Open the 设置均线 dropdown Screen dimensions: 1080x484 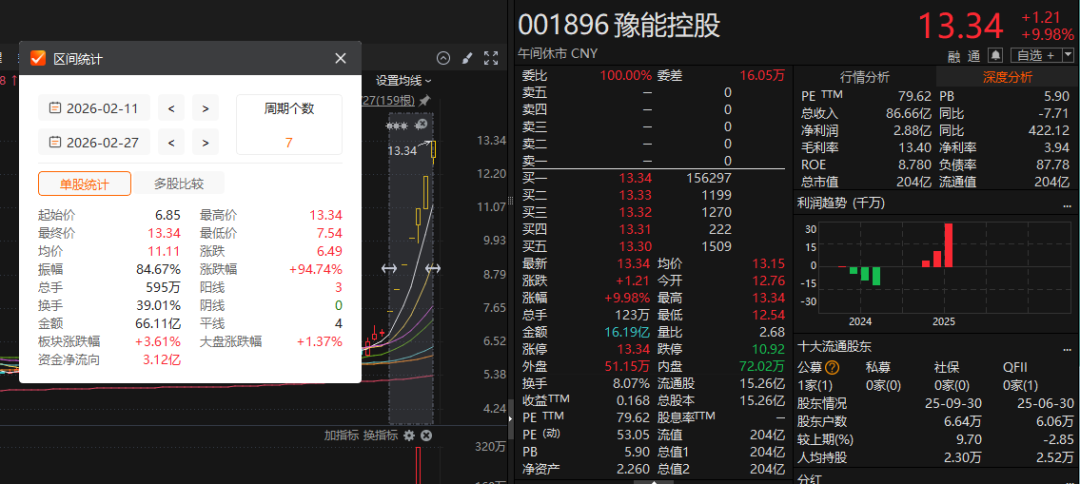pos(404,81)
